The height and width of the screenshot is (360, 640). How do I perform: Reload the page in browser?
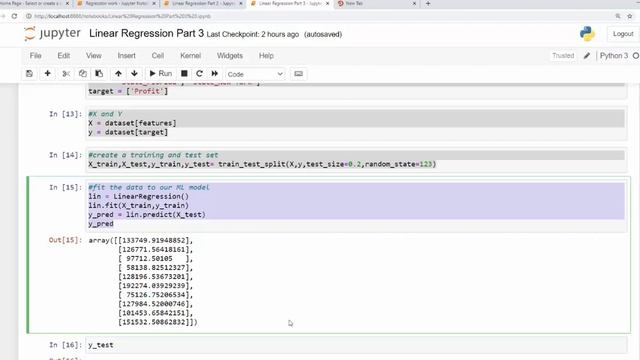[14, 16]
